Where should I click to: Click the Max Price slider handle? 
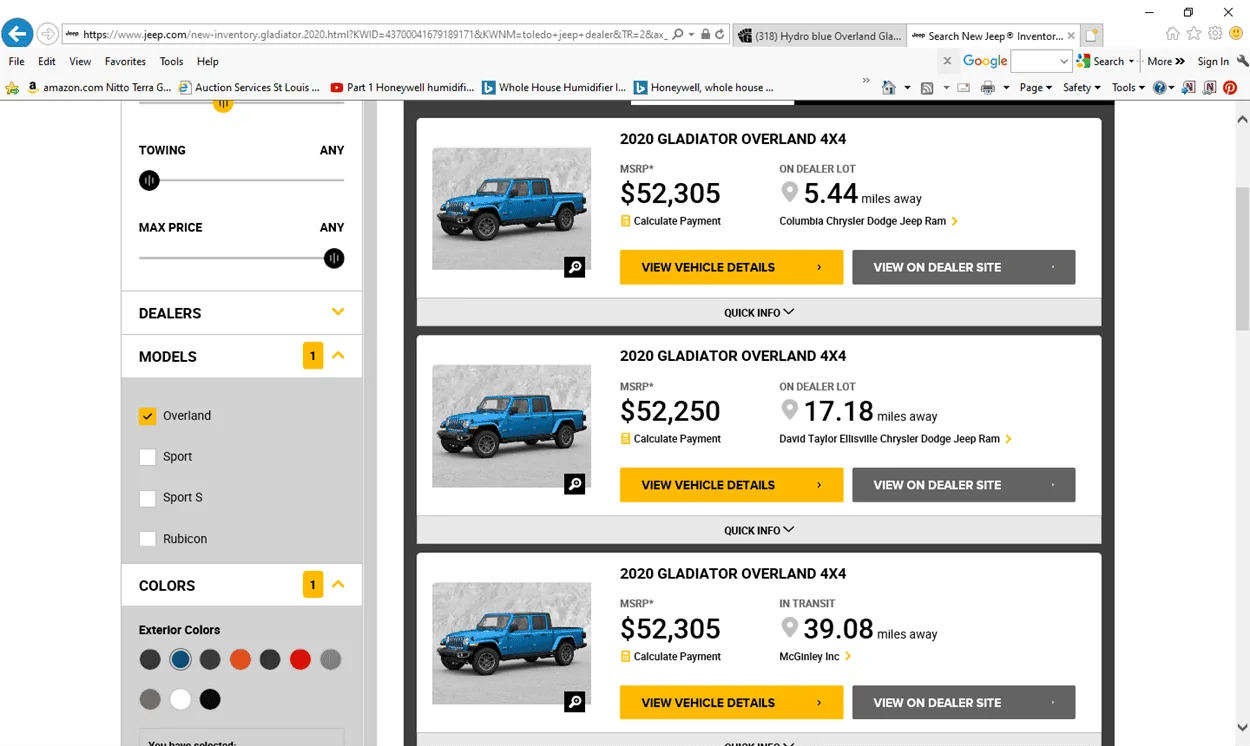click(x=334, y=258)
